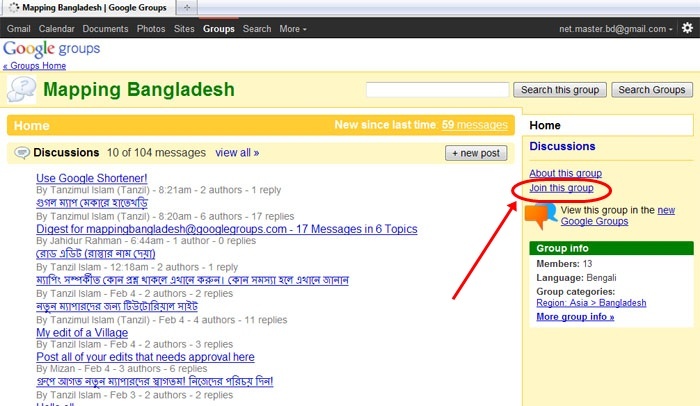Open More group info link
The height and width of the screenshot is (406, 700).
coord(575,317)
